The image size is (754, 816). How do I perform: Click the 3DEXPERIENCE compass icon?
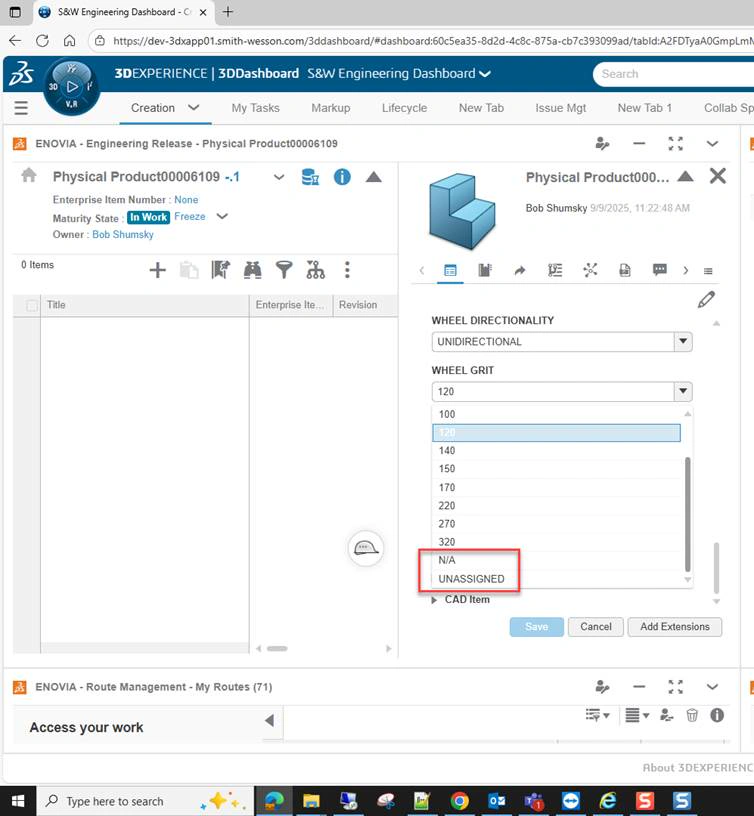pyautogui.click(x=72, y=87)
